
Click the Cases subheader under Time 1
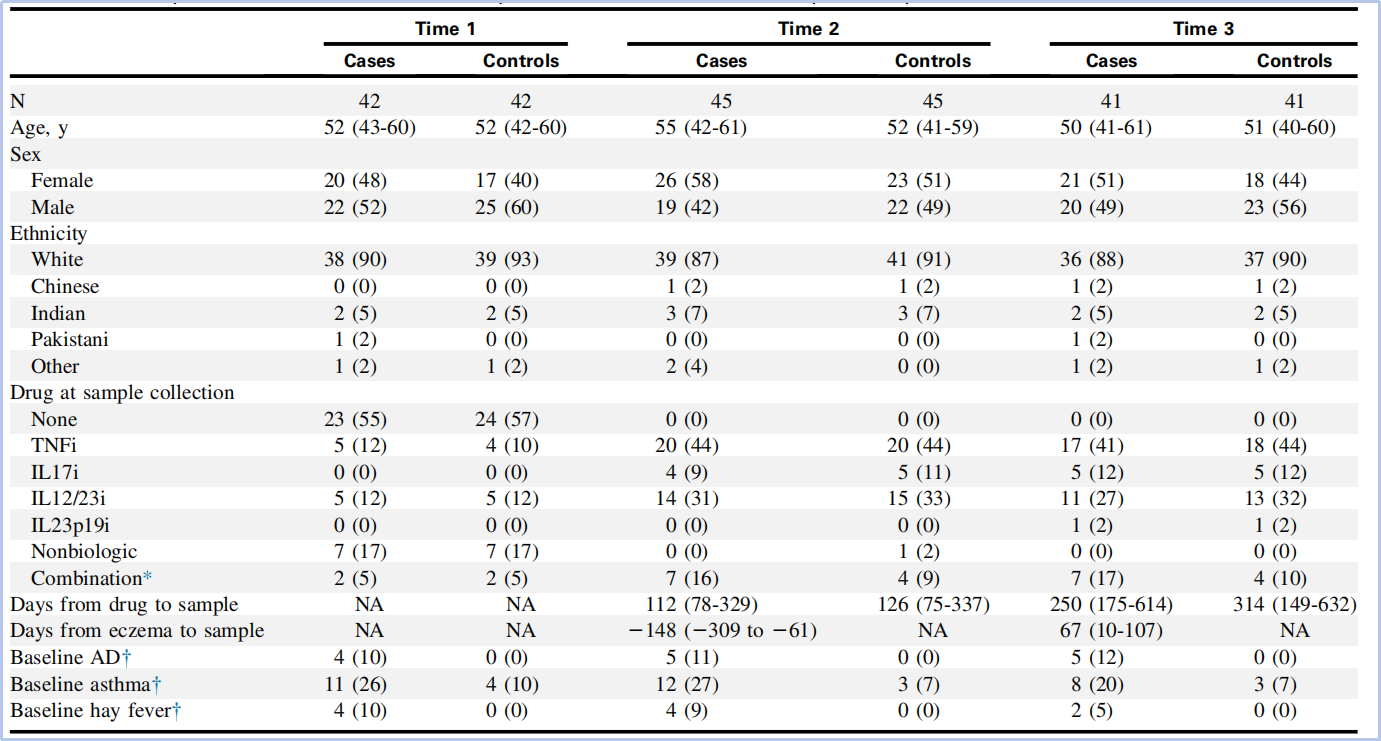coord(369,61)
